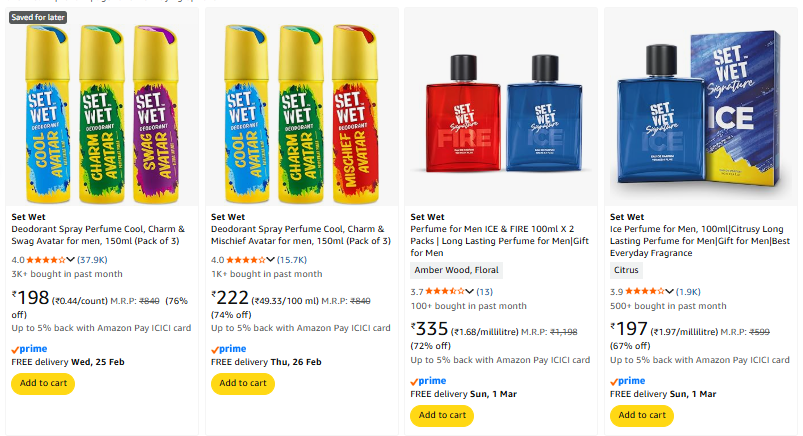View the 1.9K ratings count link

click(x=690, y=292)
